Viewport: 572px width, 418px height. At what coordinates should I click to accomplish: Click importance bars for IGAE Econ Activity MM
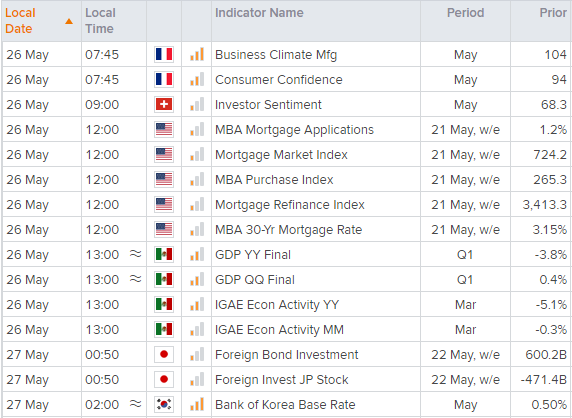[197, 329]
